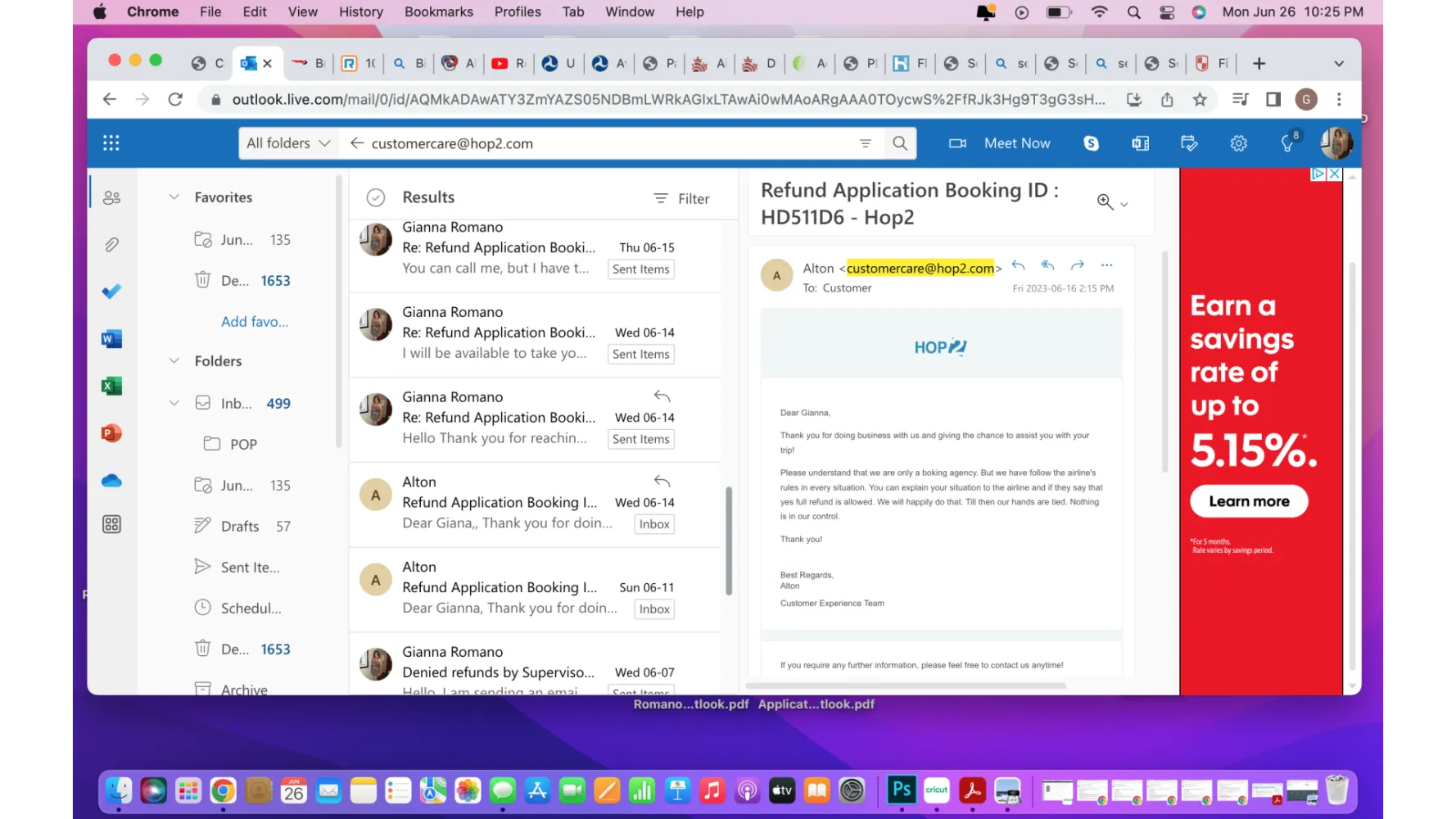Viewport: 1456px width, 819px height.
Task: Open Outlook settings gear
Action: click(x=1238, y=143)
